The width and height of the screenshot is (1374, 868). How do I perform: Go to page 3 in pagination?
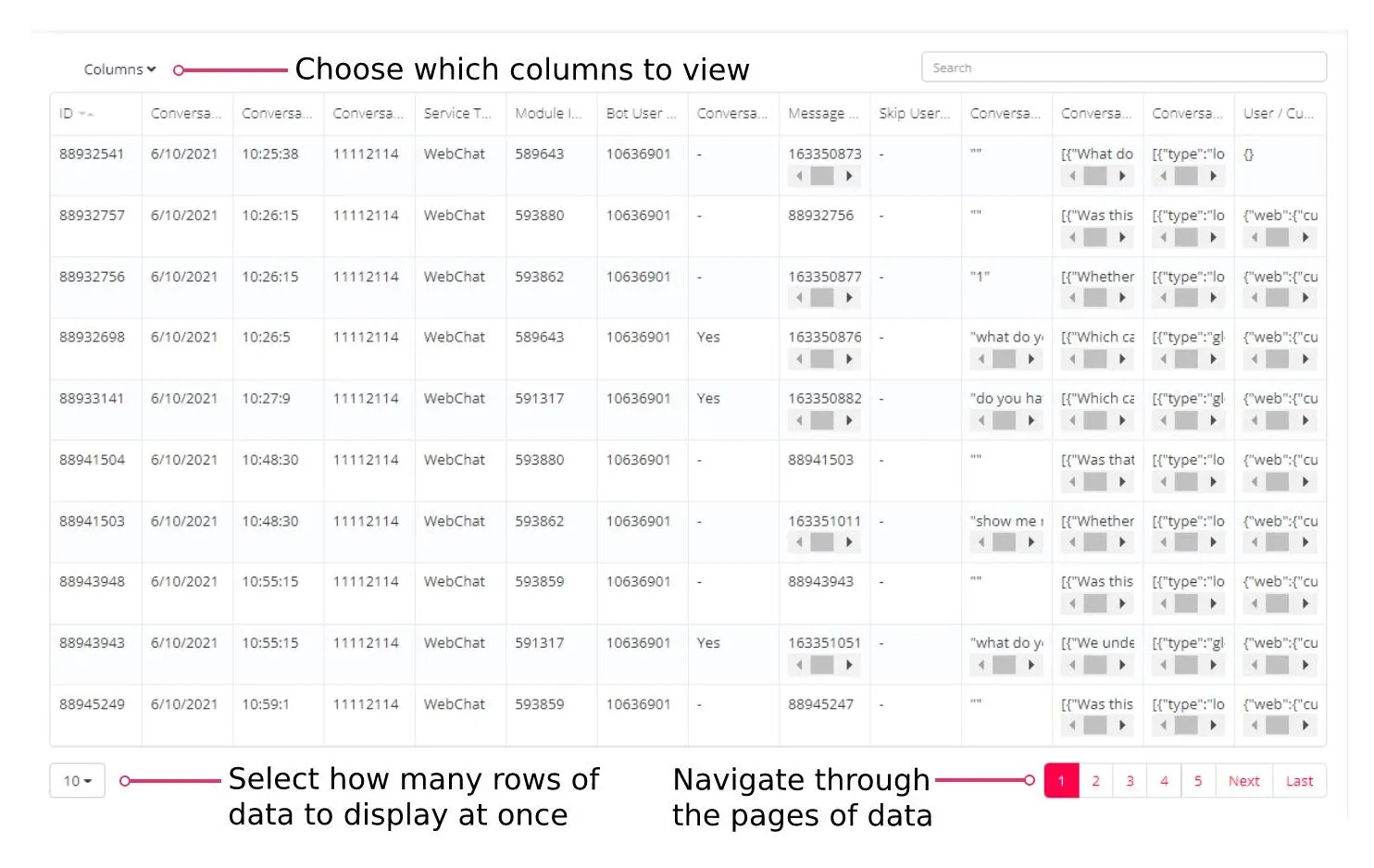pyautogui.click(x=1130, y=781)
